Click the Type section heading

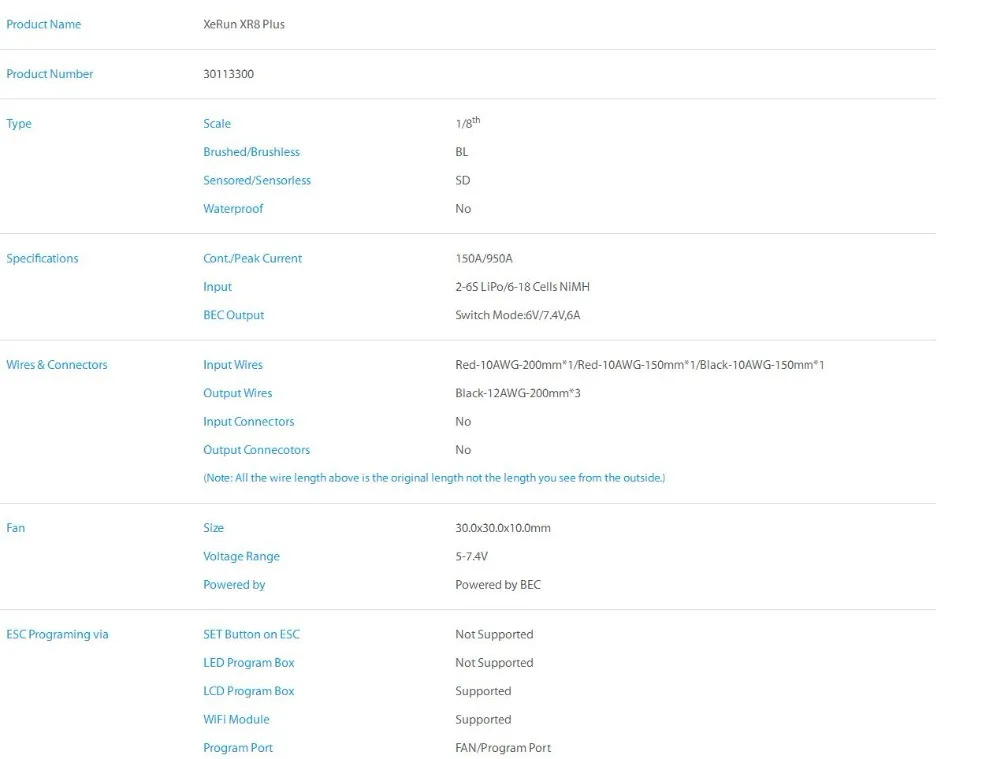19,124
